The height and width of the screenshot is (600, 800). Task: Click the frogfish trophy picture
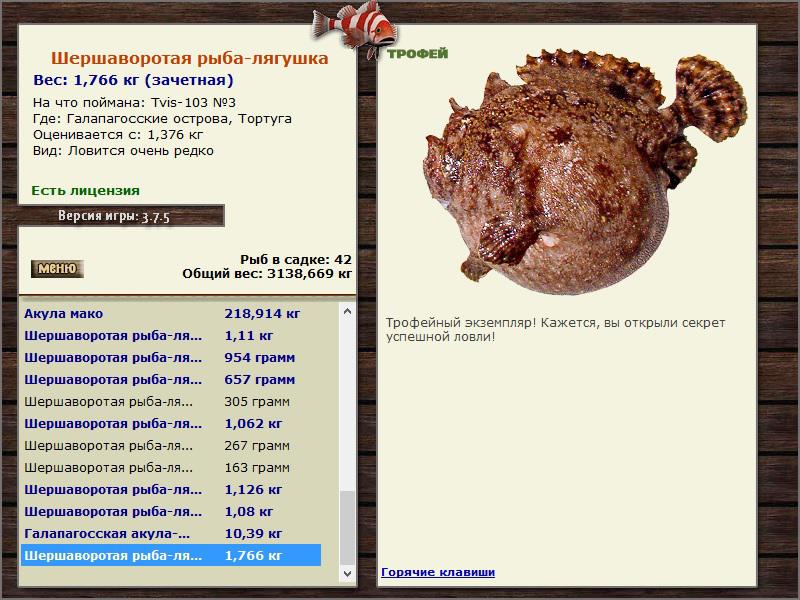pyautogui.click(x=586, y=171)
